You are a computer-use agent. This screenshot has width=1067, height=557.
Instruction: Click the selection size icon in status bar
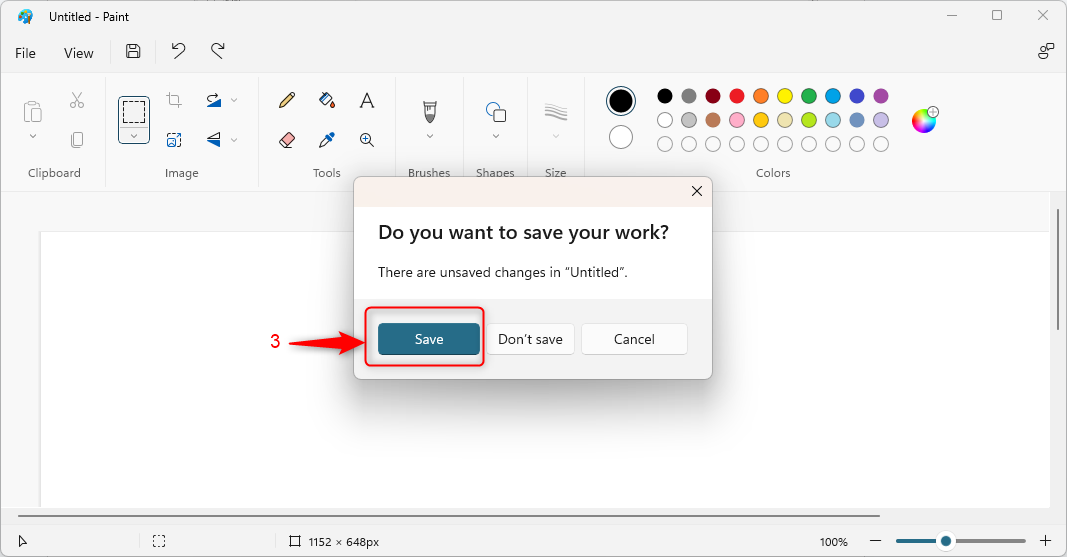click(159, 541)
